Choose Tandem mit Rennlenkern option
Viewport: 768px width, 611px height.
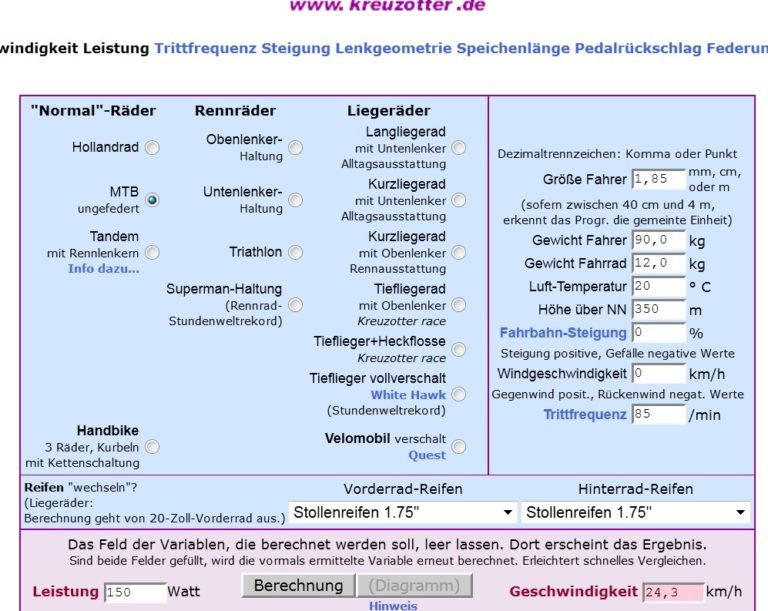tap(152, 252)
